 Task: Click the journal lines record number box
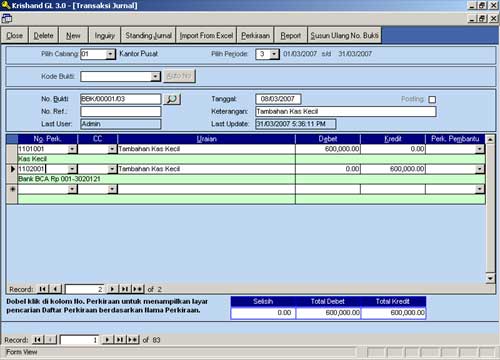tap(84, 289)
